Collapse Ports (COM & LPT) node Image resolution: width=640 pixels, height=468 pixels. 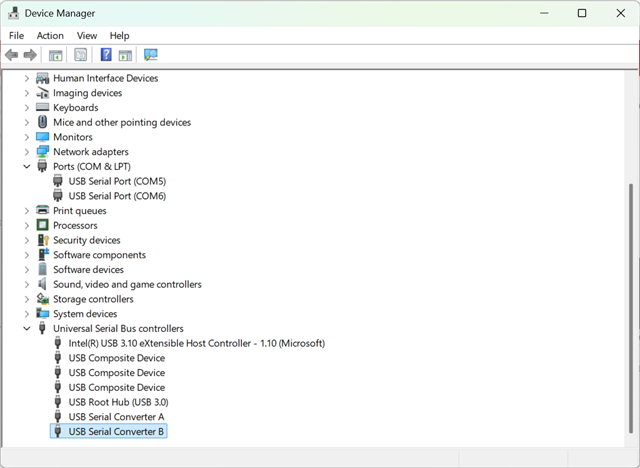pos(27,166)
